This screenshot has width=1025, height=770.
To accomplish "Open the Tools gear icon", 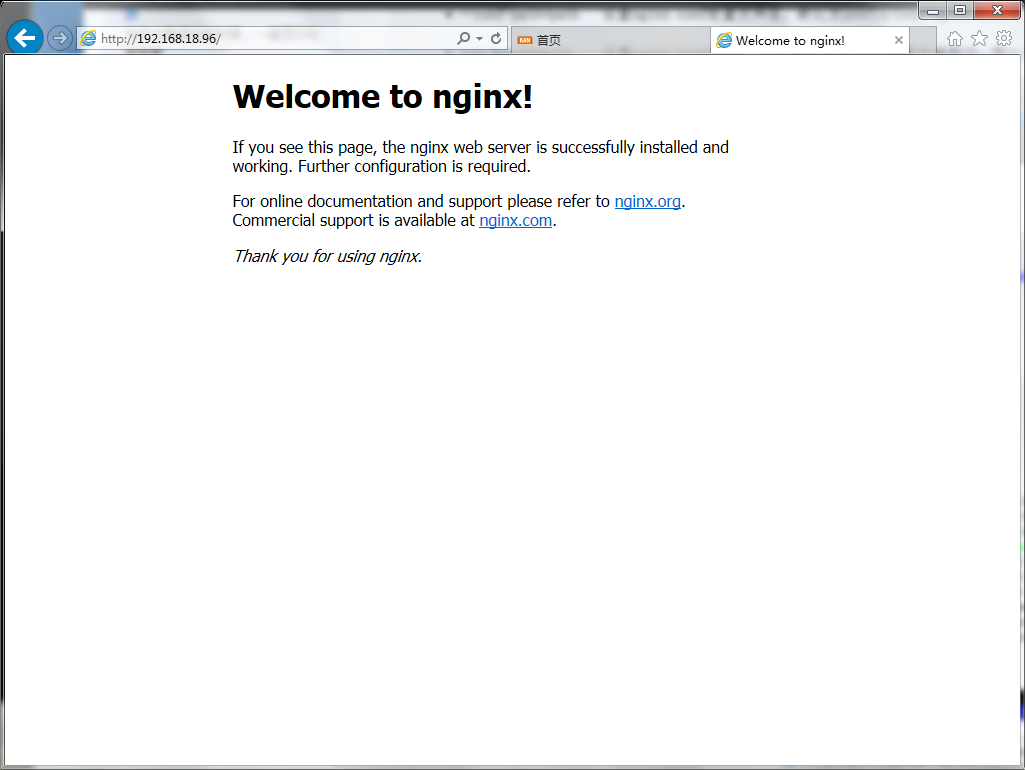I will pyautogui.click(x=1004, y=39).
